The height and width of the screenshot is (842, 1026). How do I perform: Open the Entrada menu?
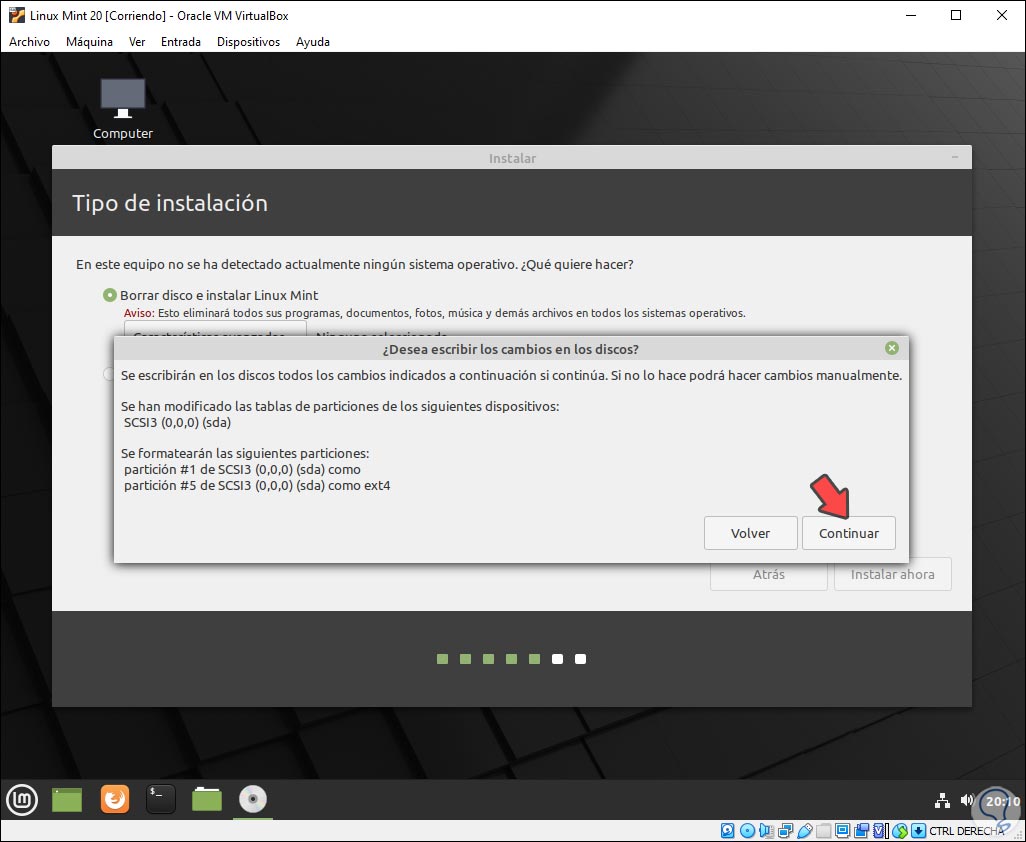point(181,42)
